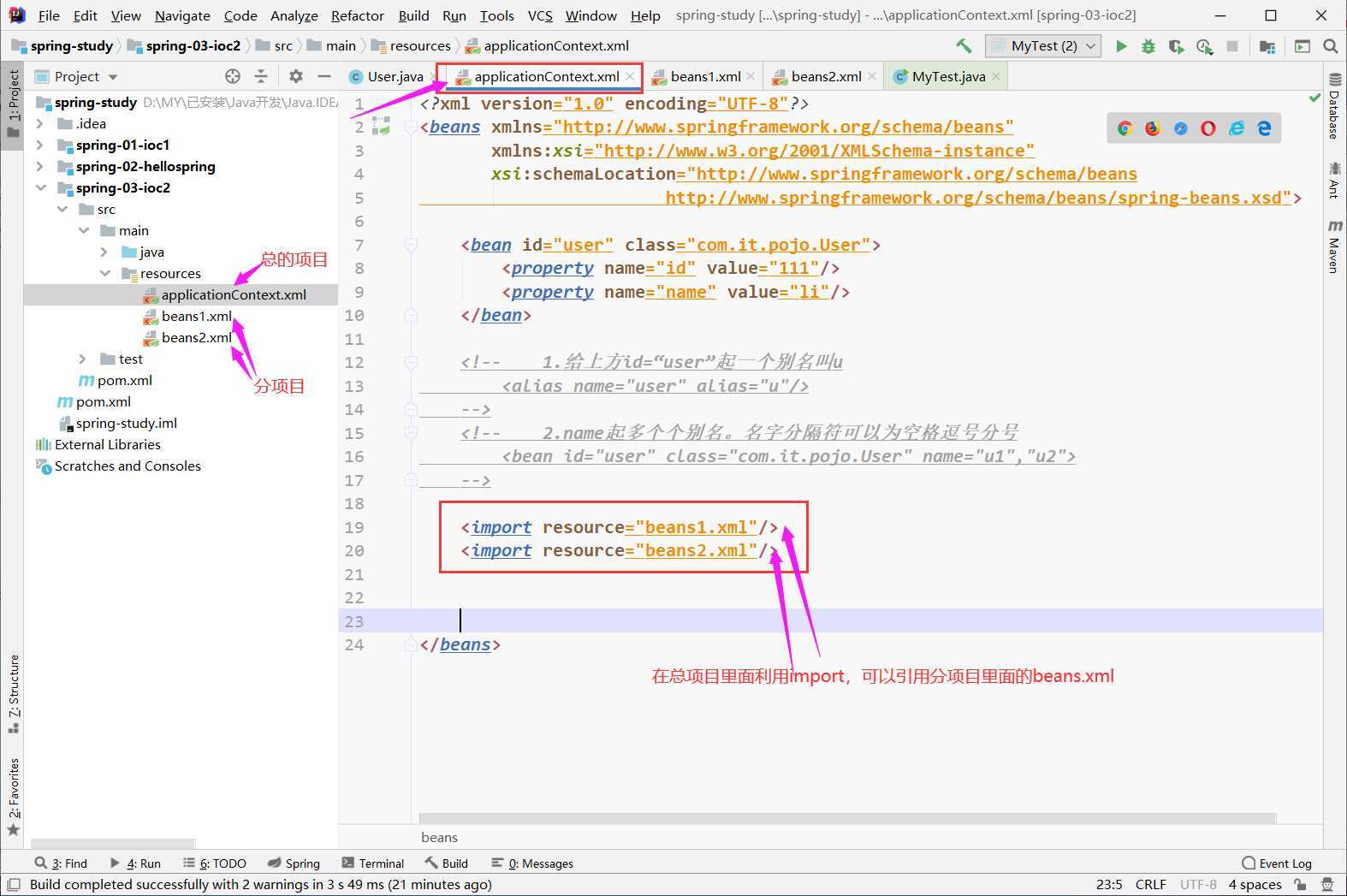Open in Internet Explorer browser icon

click(x=1237, y=128)
